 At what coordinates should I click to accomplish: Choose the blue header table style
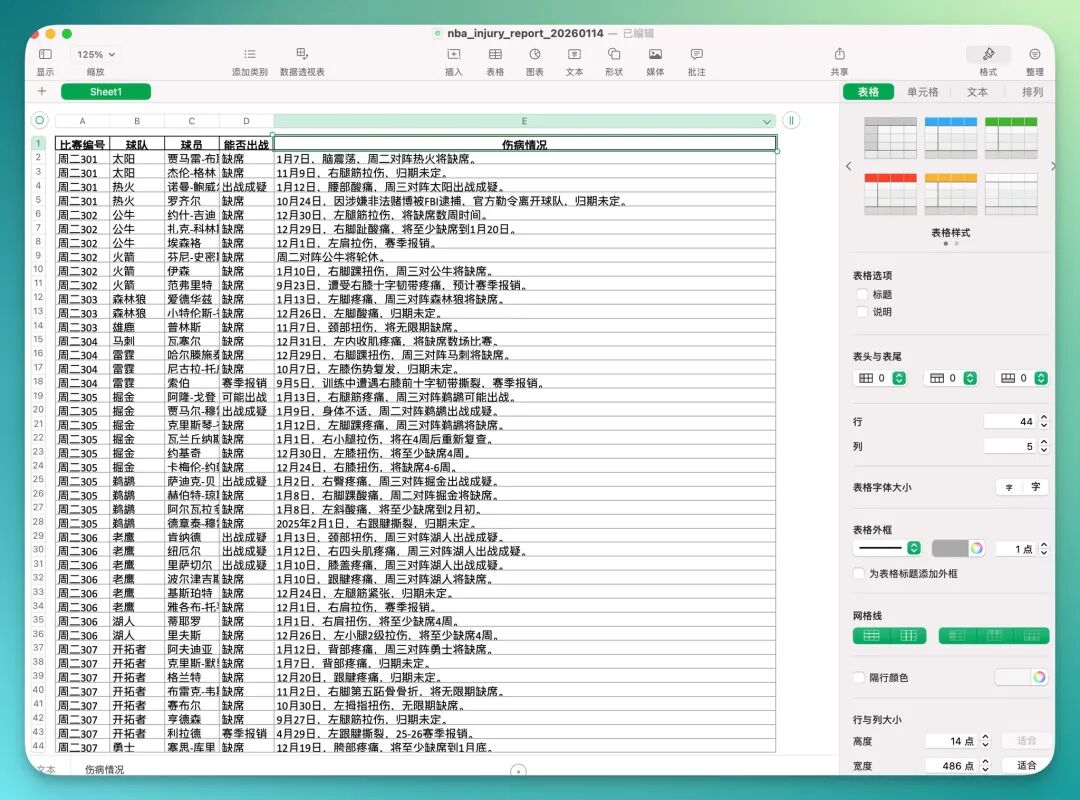click(951, 138)
